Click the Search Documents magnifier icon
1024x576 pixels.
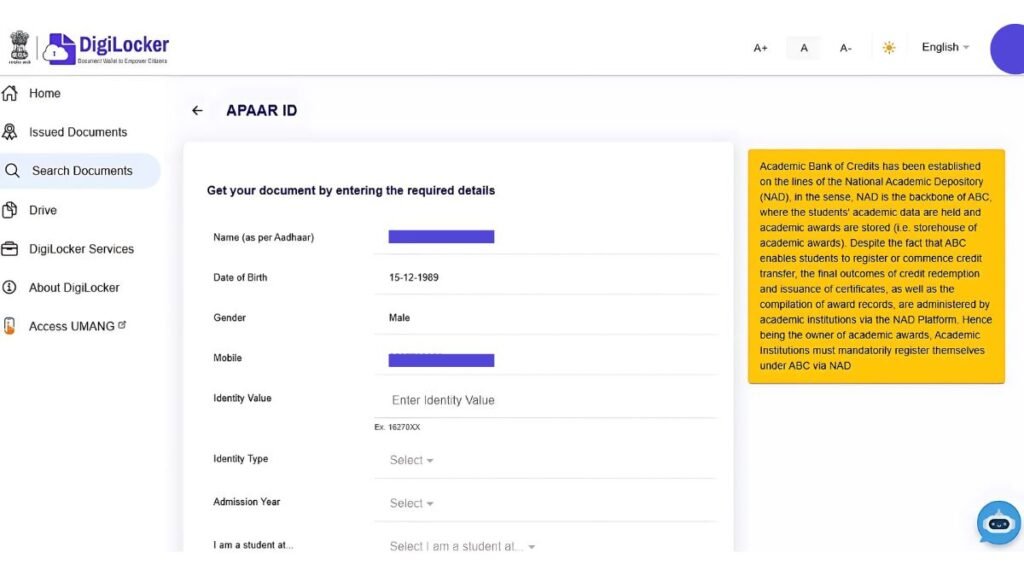coord(12,171)
